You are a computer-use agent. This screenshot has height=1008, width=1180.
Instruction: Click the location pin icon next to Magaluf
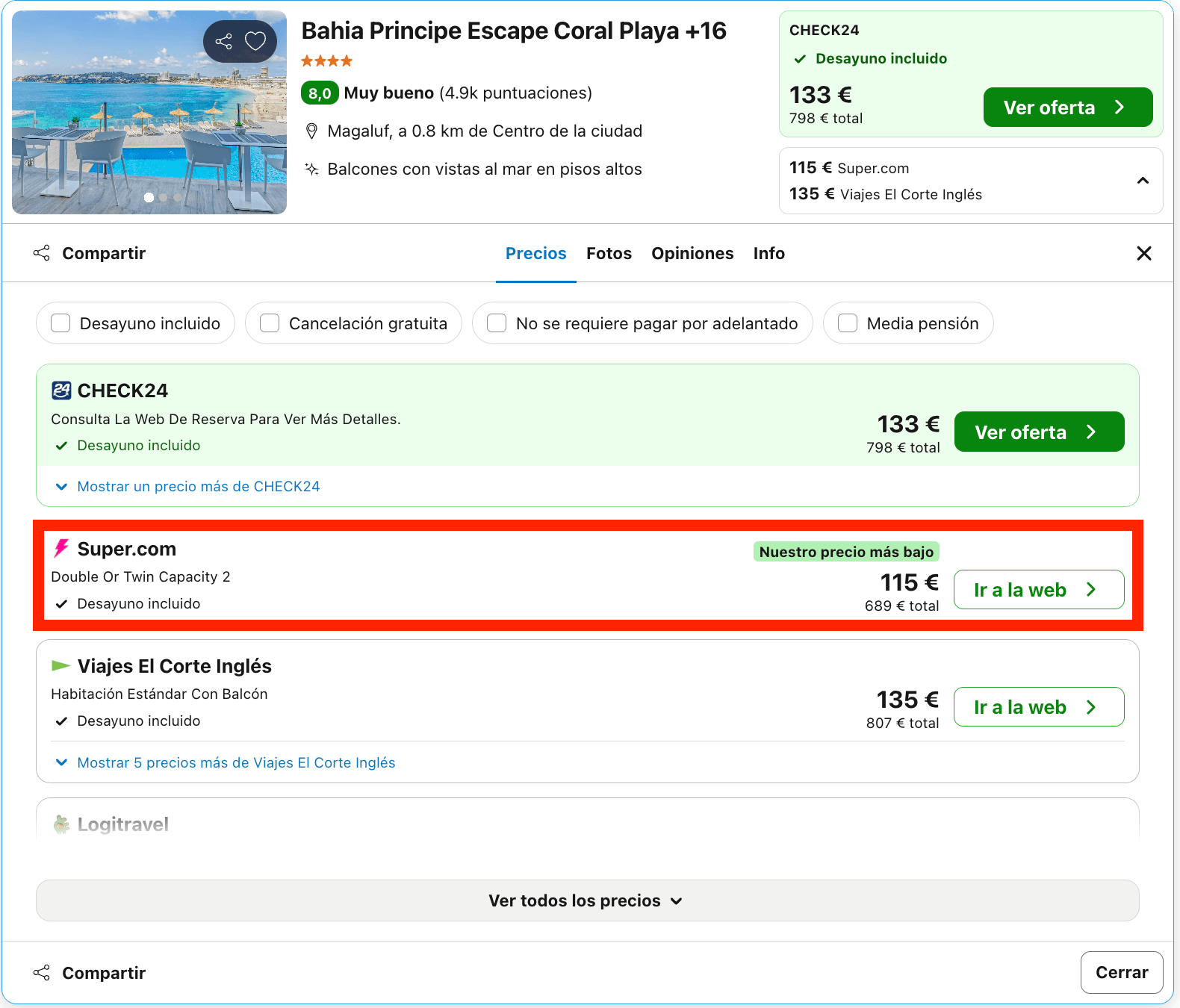point(312,131)
